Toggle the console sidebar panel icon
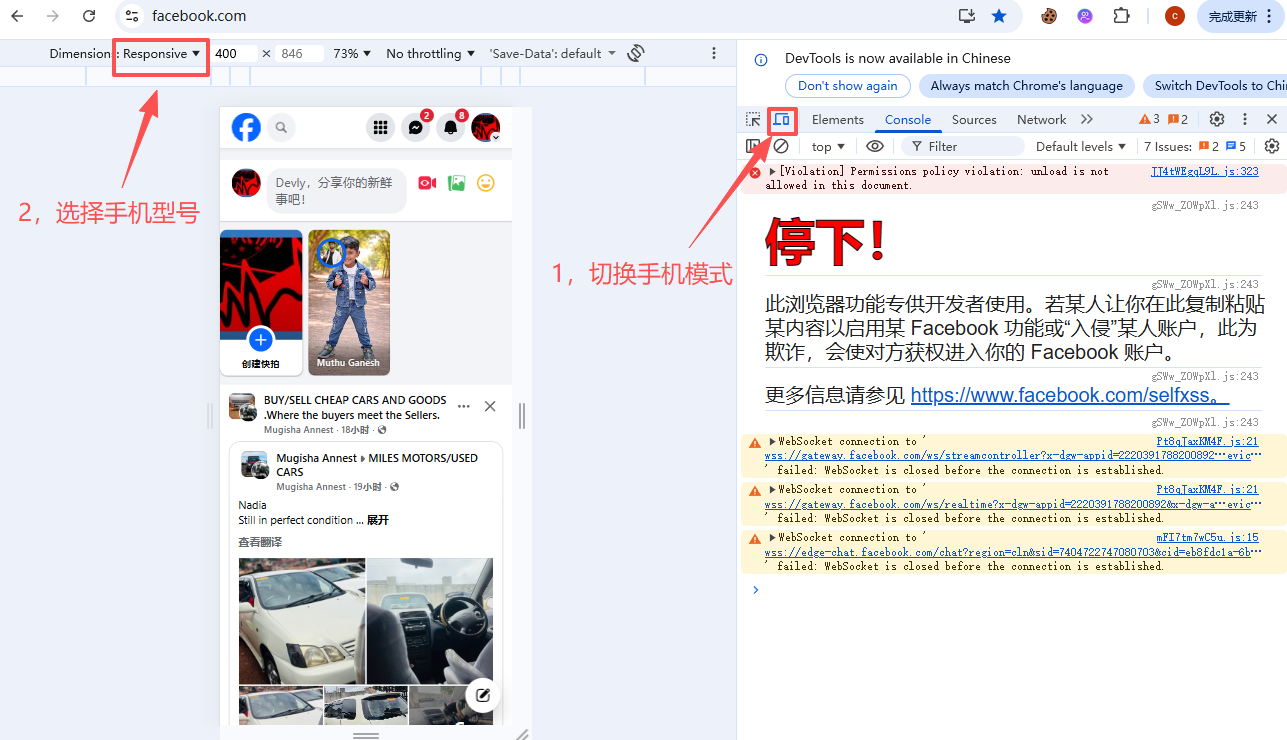This screenshot has width=1287, height=740. [753, 146]
